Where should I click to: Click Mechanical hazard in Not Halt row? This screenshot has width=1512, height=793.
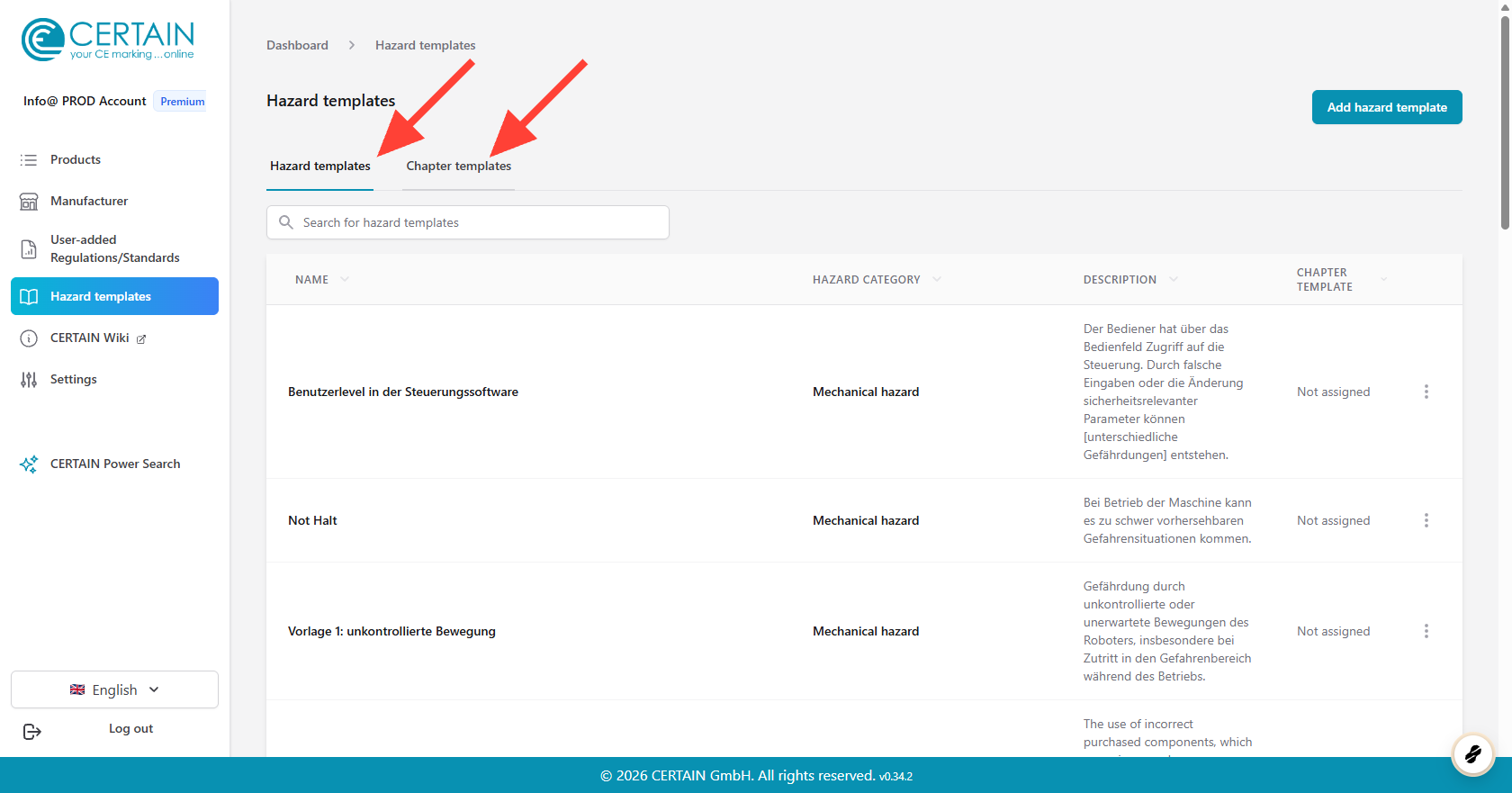coord(866,520)
